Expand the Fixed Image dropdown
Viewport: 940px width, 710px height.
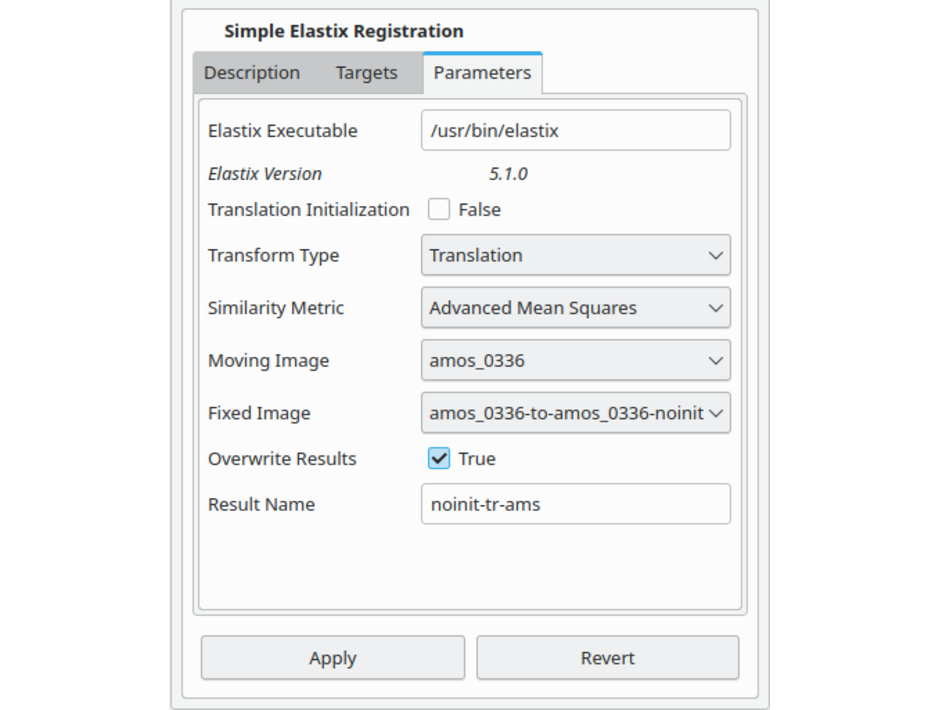coord(575,413)
